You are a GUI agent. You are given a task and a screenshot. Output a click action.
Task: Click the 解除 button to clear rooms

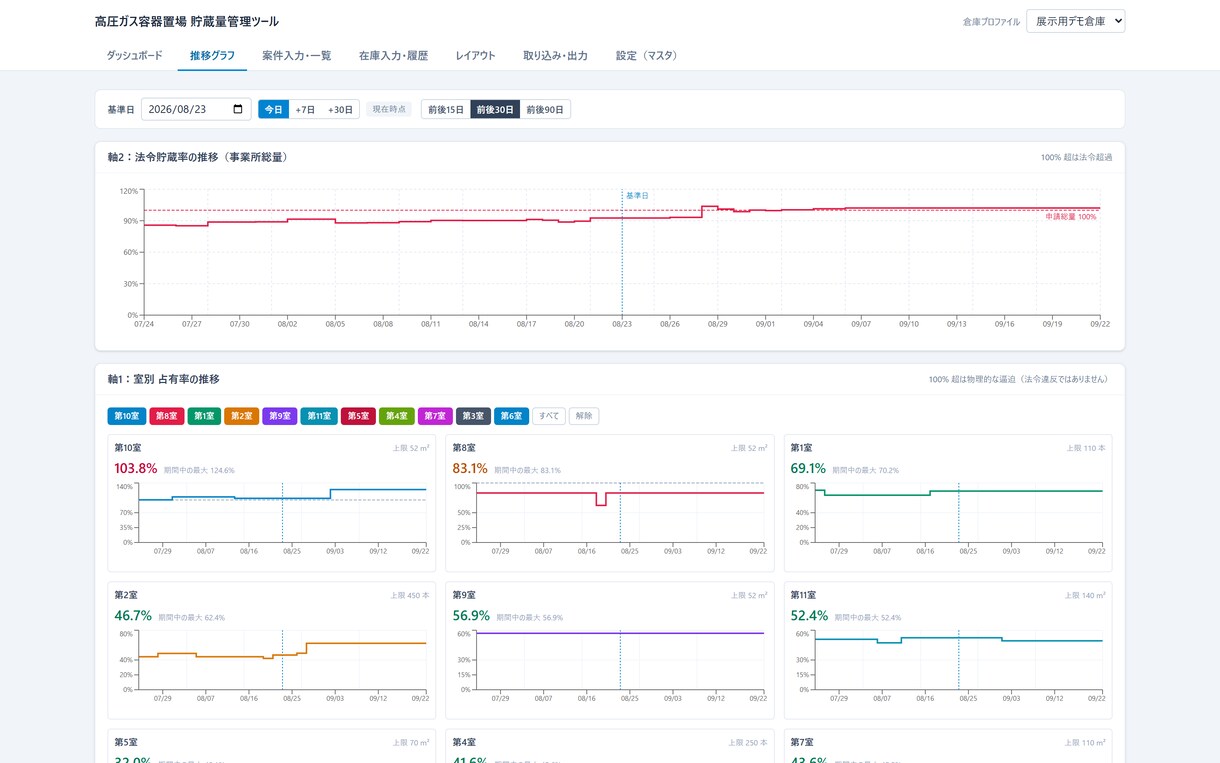click(x=584, y=416)
